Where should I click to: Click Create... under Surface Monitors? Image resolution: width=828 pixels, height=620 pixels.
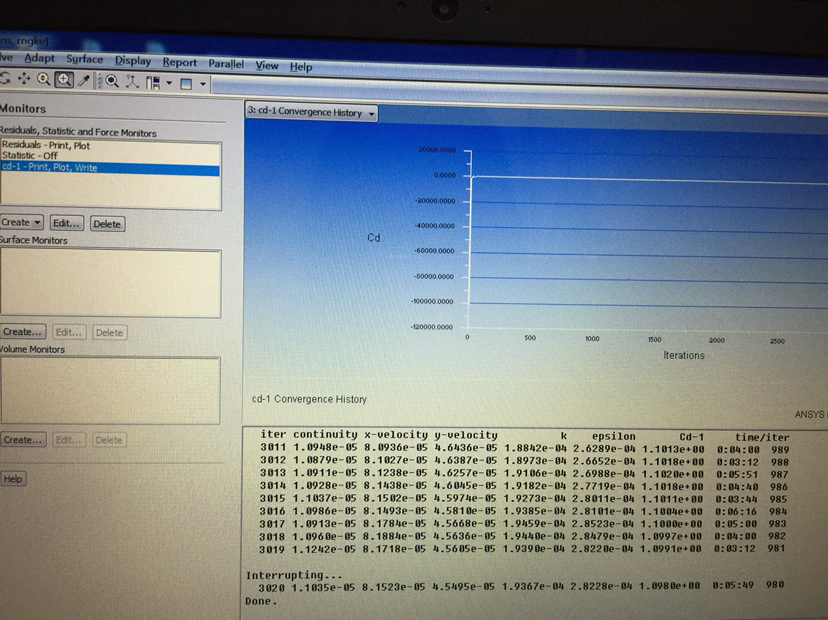pyautogui.click(x=23, y=332)
